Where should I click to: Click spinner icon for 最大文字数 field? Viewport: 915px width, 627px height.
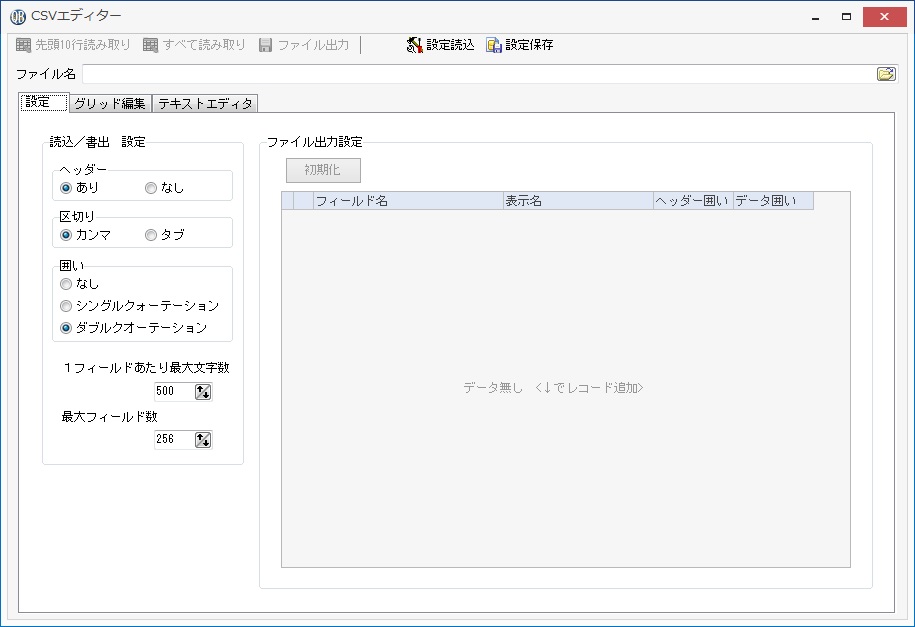(203, 391)
